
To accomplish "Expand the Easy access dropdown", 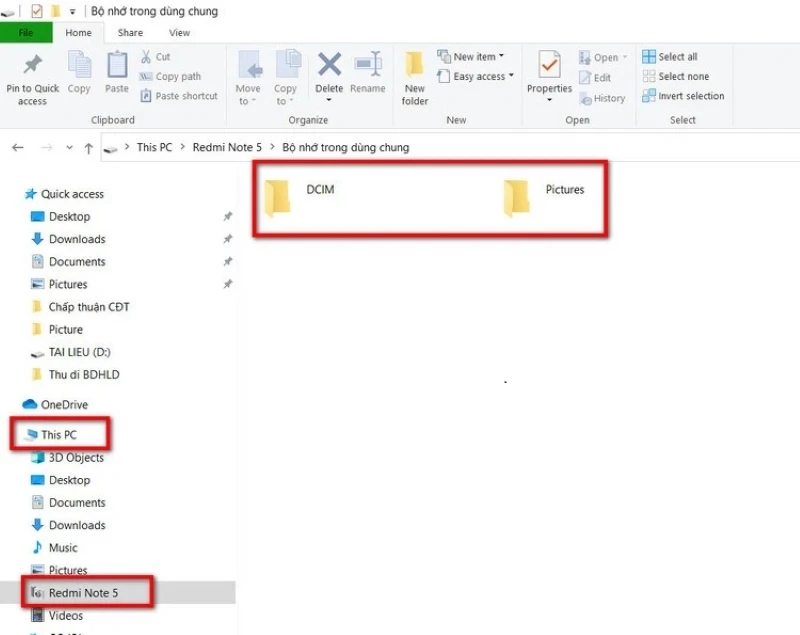I will click(x=475, y=77).
